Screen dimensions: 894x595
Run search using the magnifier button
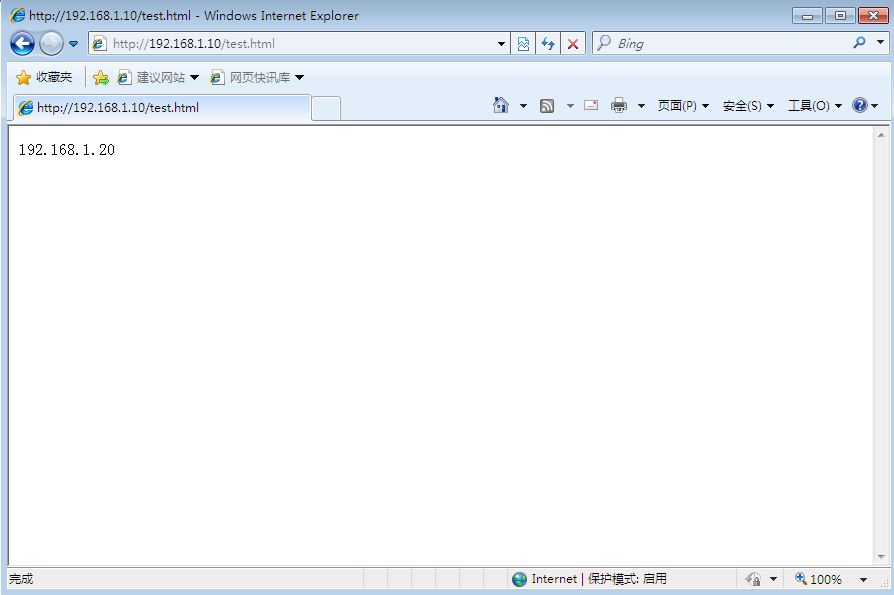(x=859, y=43)
